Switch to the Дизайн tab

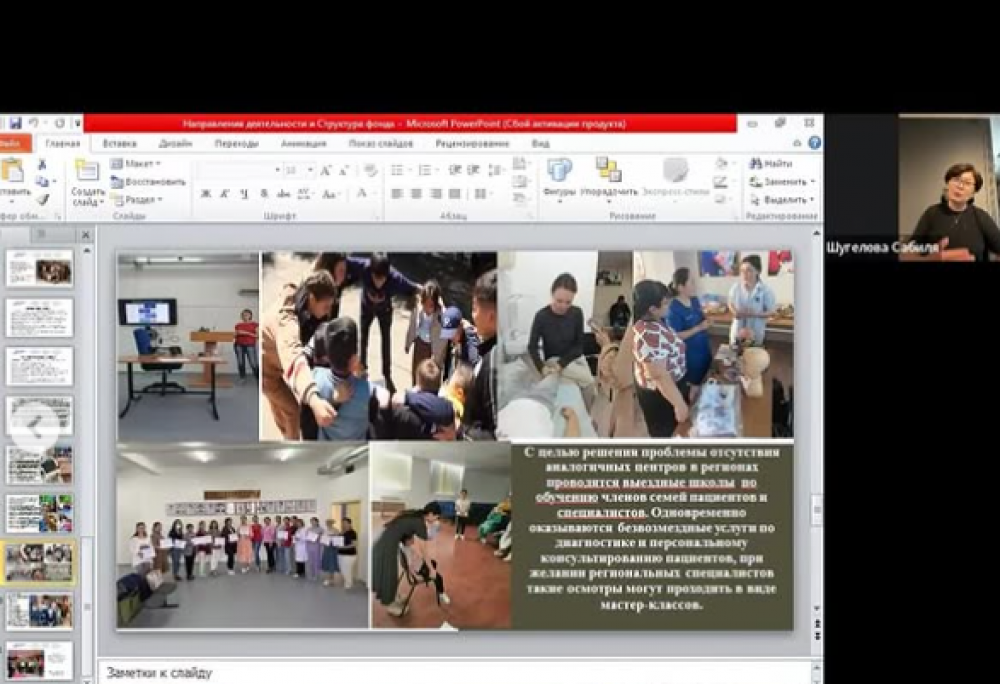pos(175,143)
